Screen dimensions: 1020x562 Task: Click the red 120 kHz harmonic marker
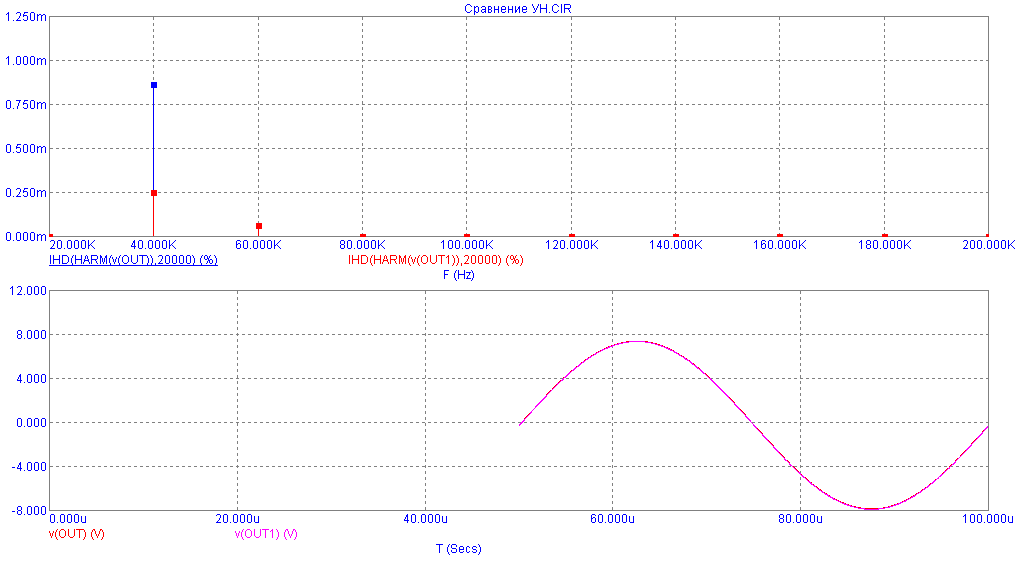click(572, 235)
